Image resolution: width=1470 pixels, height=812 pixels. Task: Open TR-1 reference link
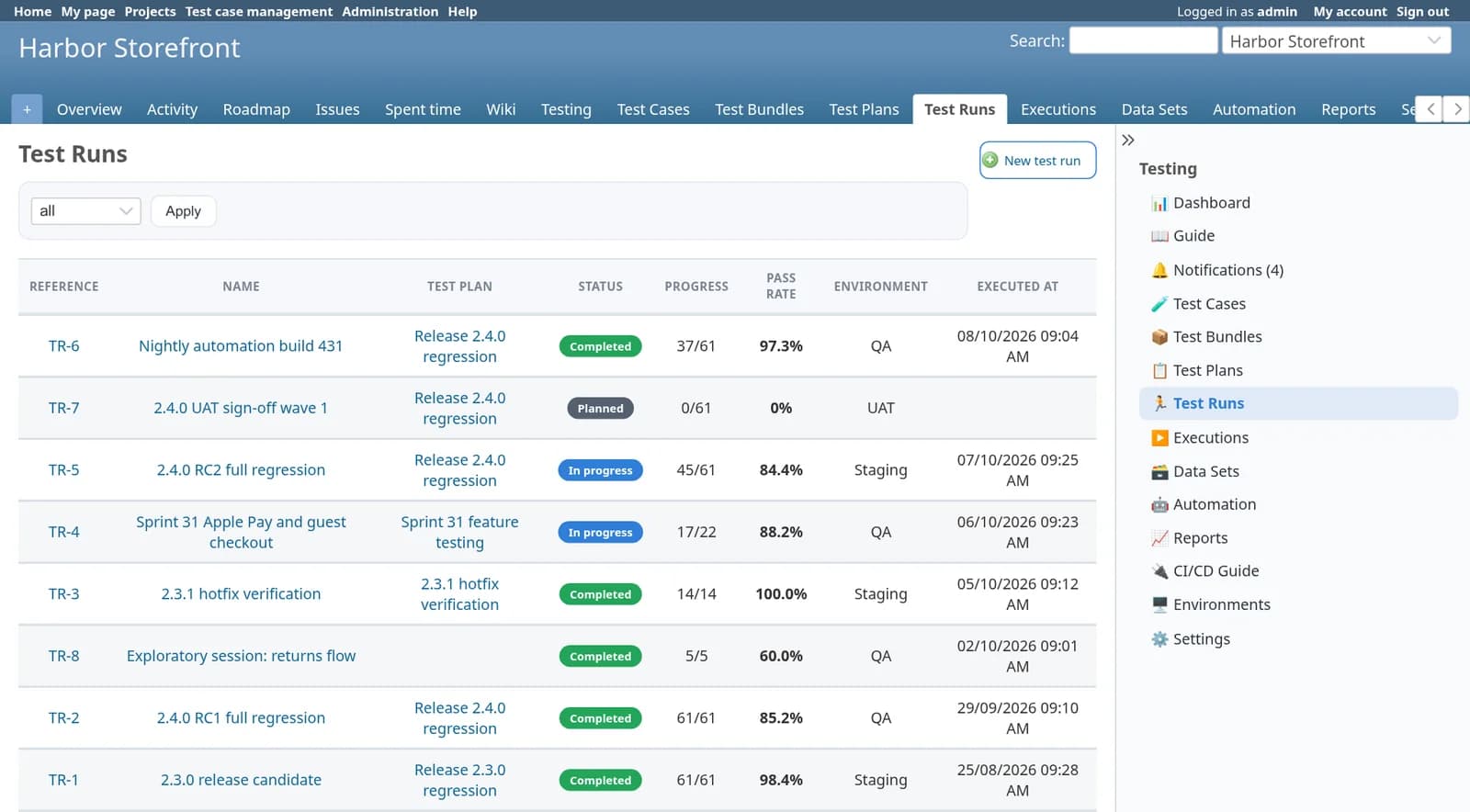63,780
